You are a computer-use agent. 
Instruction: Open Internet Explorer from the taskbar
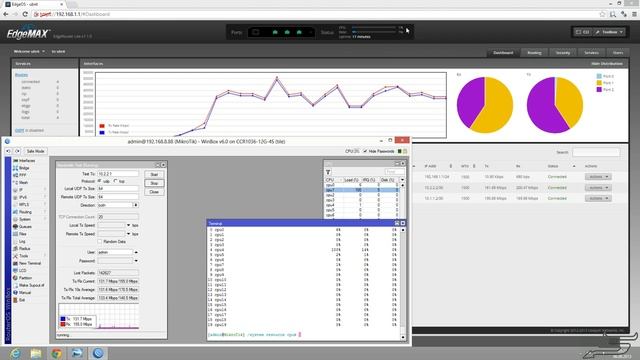tap(15, 353)
